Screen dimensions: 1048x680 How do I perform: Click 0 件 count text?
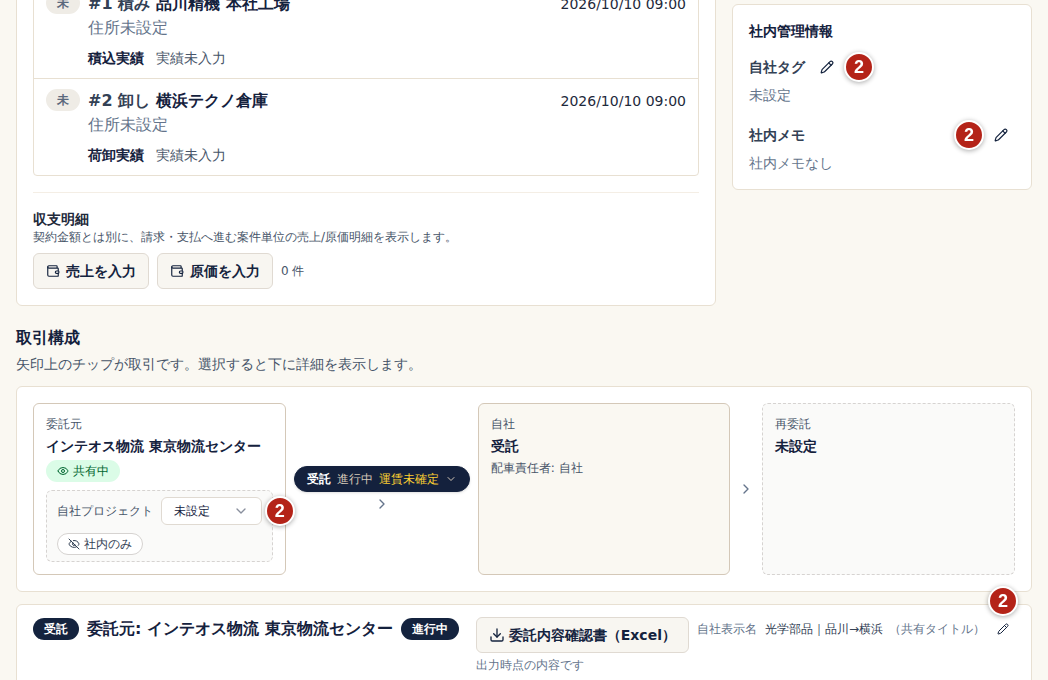(x=292, y=271)
